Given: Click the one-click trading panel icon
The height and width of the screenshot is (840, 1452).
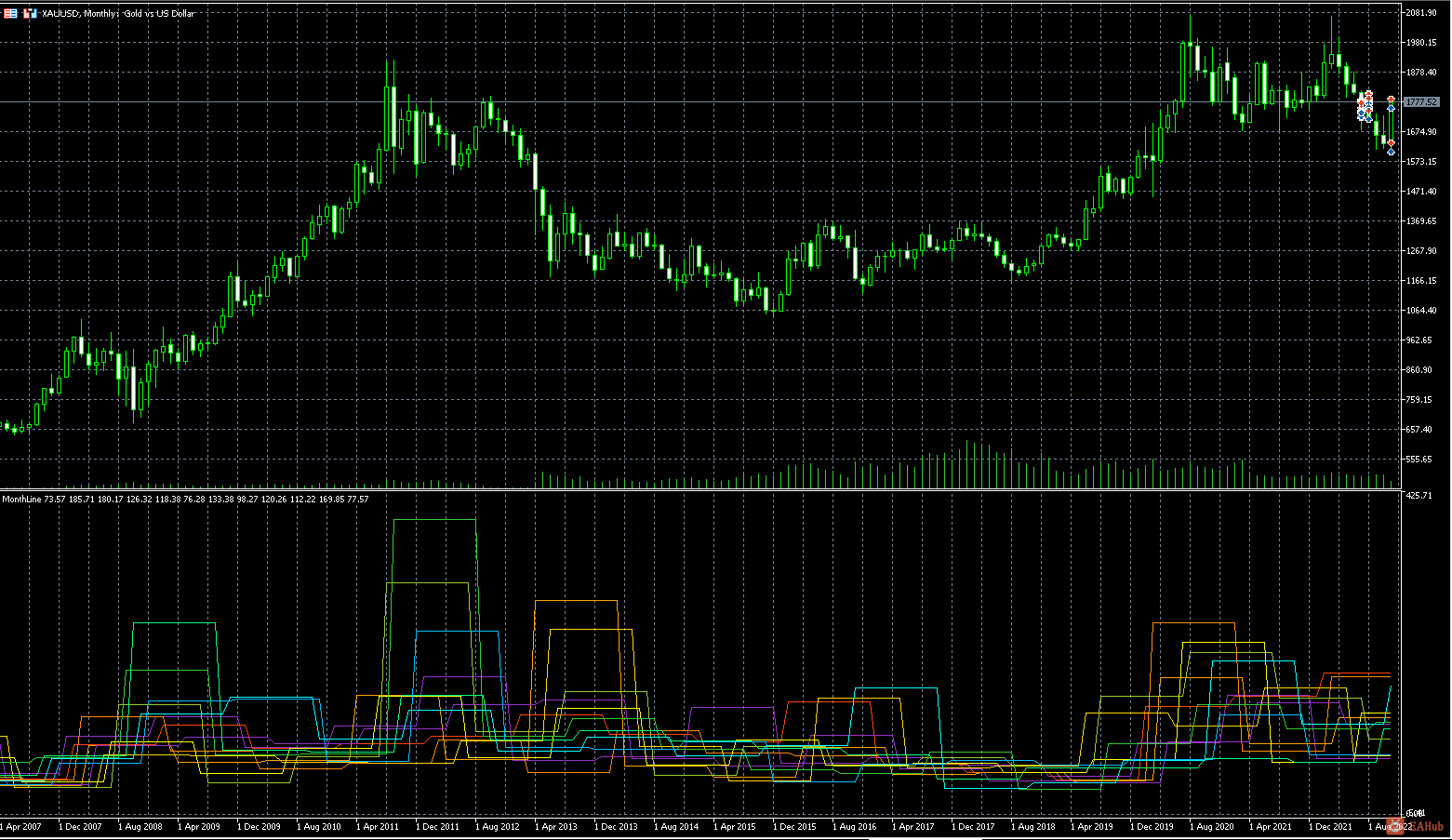Looking at the screenshot, I should click(10, 14).
